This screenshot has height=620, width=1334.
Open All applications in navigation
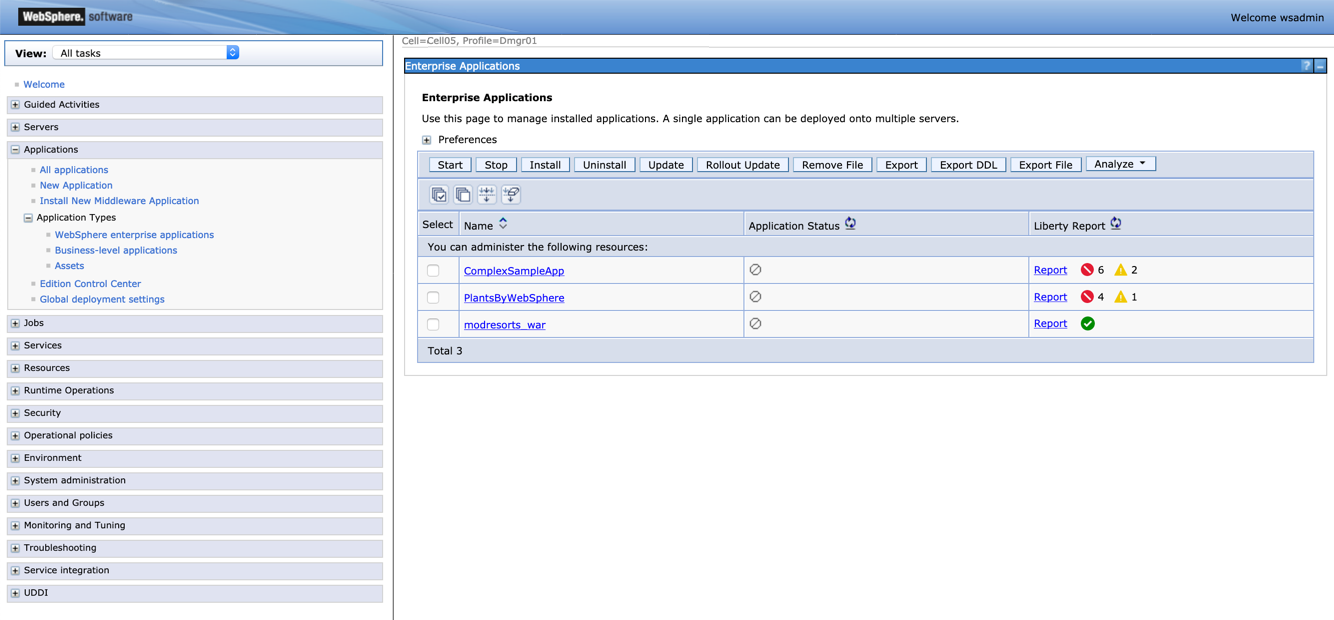click(x=74, y=170)
